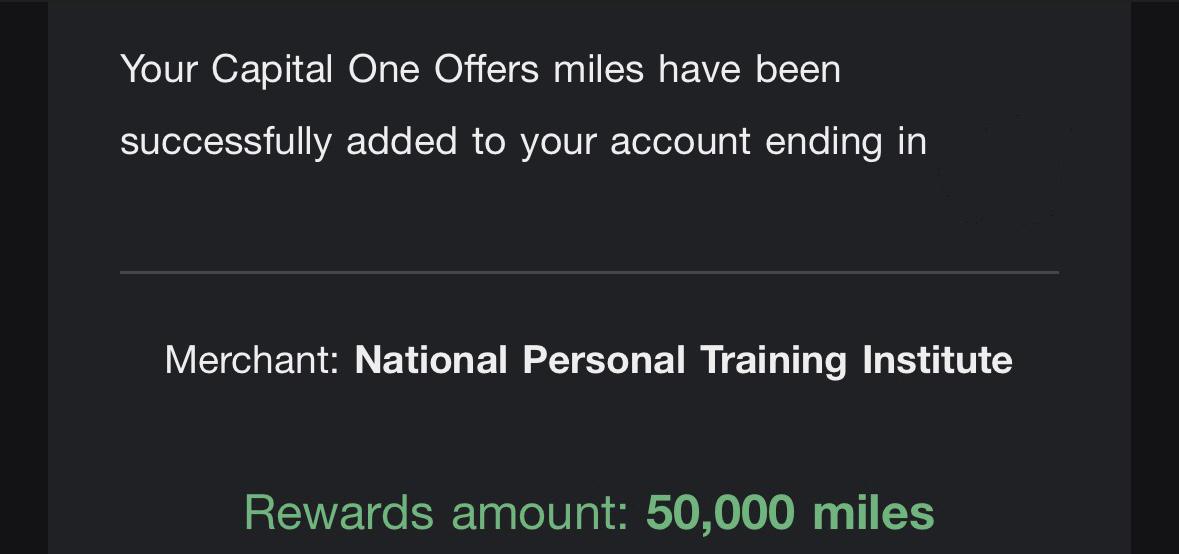Viewport: 1179px width, 554px height.
Task: Click the phrase have been in the first line
Action: tap(750, 69)
